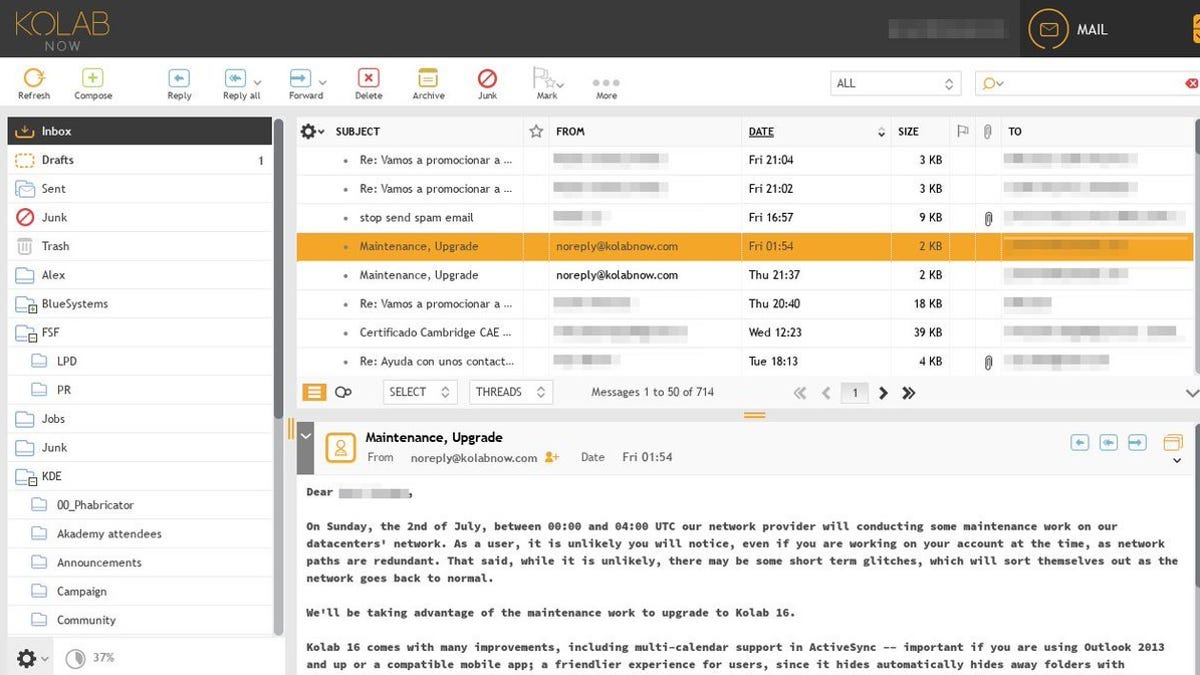Open the THREADS dropdown
The width and height of the screenshot is (1200, 675).
tap(510, 392)
